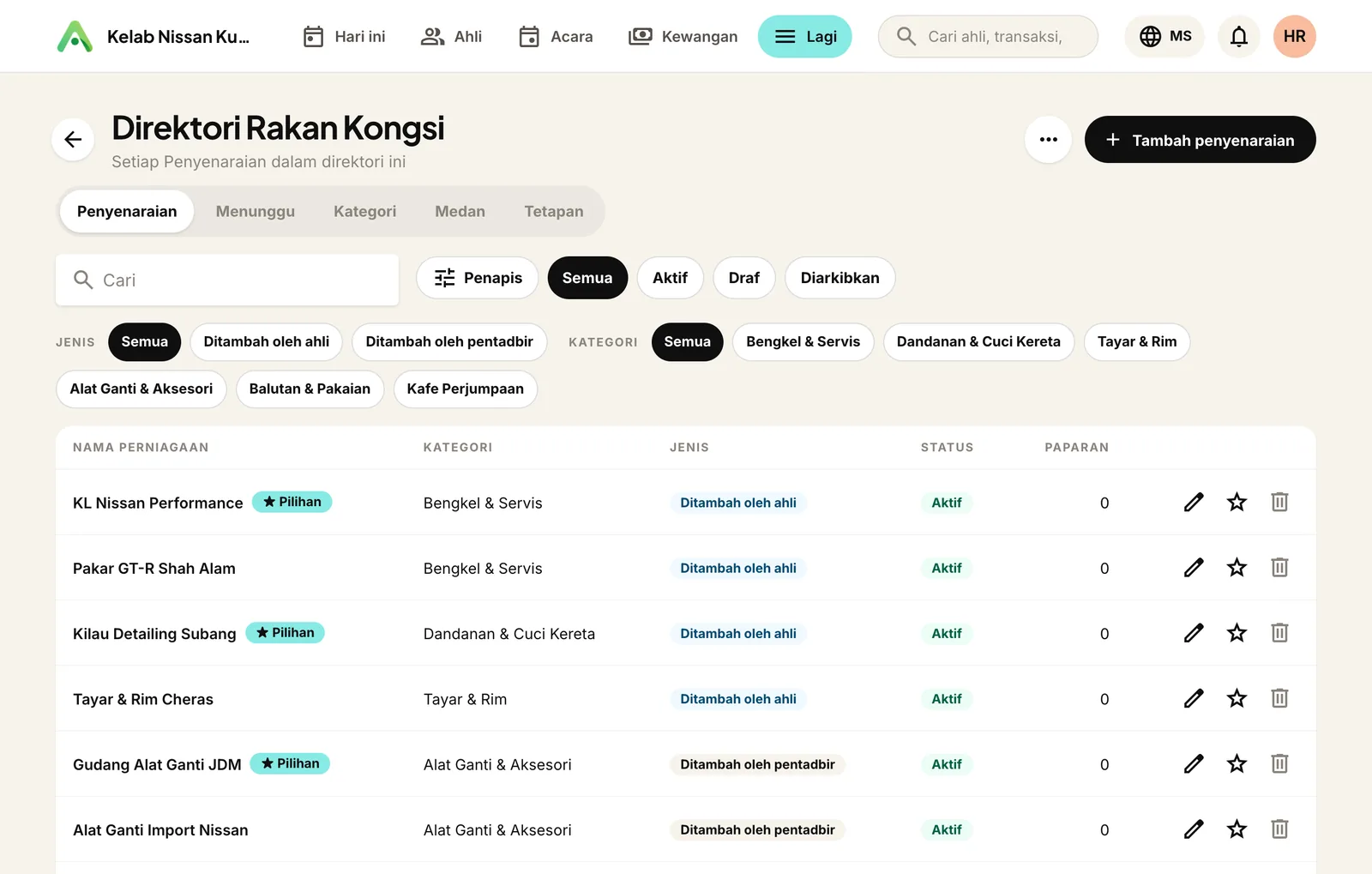Open the language selector MS
The image size is (1372, 874).
point(1164,36)
